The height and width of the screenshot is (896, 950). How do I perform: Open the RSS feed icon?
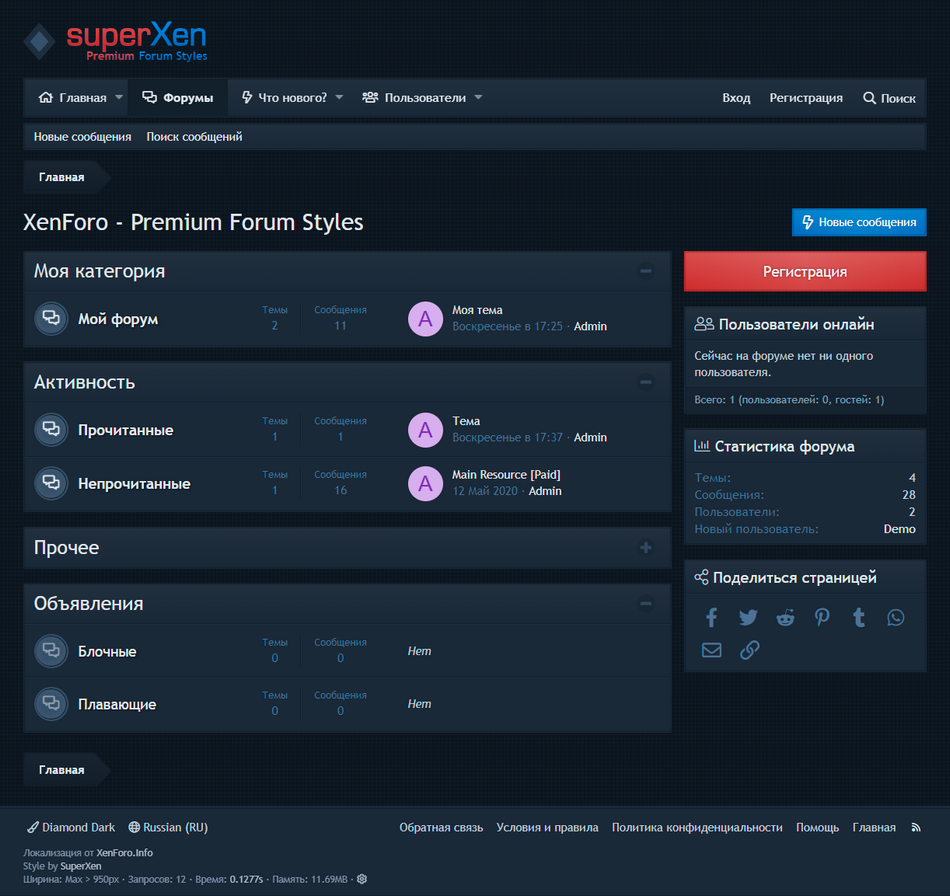(916, 828)
